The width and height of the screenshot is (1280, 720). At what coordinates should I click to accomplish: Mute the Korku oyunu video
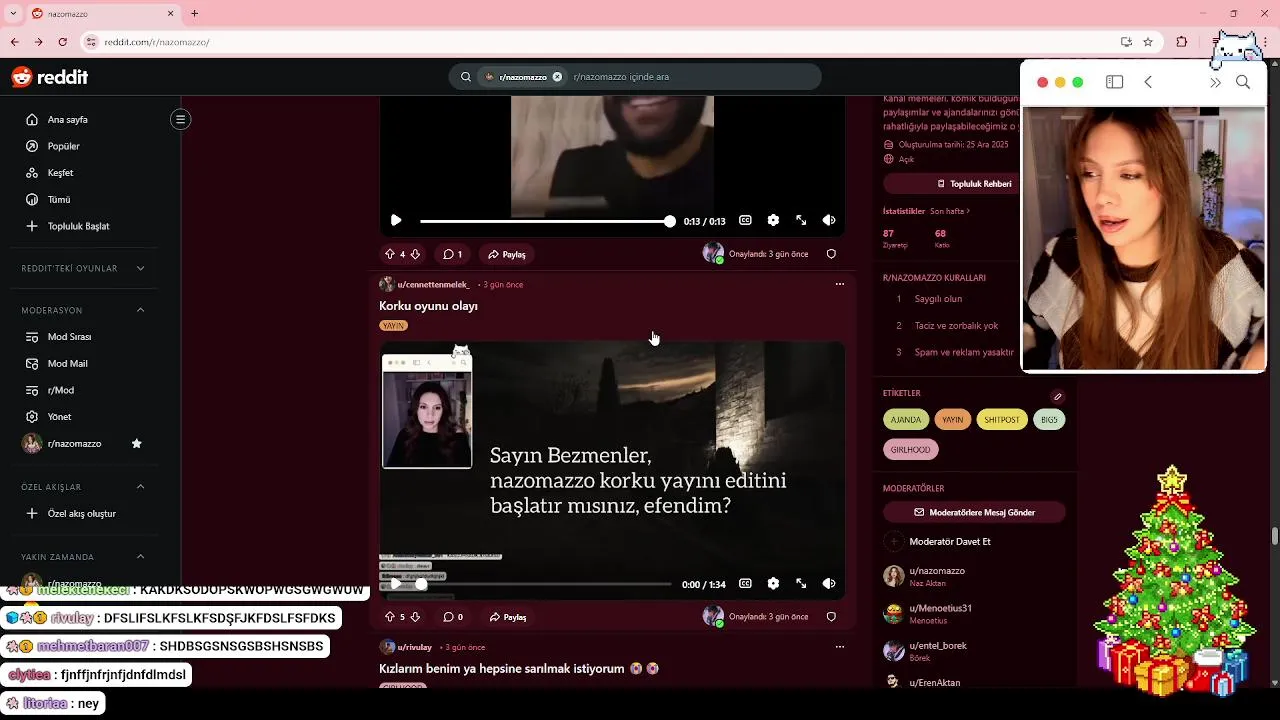829,584
